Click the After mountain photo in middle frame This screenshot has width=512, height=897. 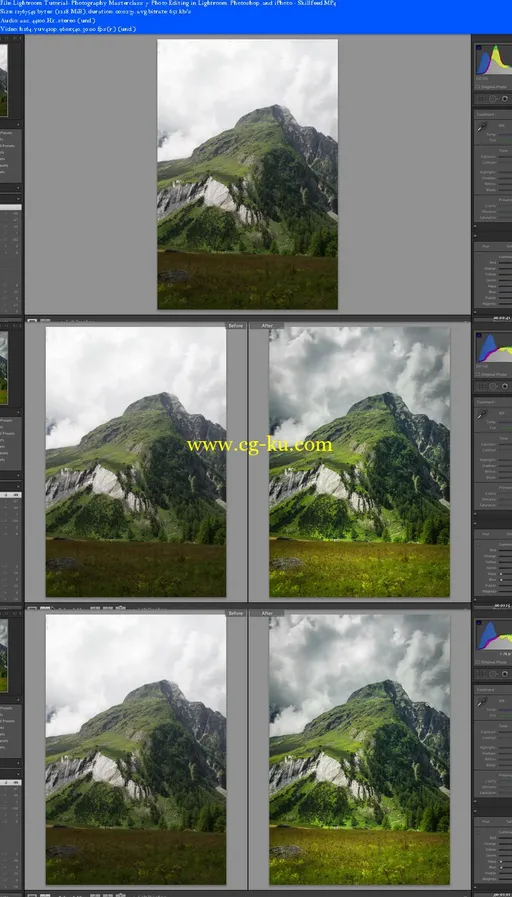359,462
